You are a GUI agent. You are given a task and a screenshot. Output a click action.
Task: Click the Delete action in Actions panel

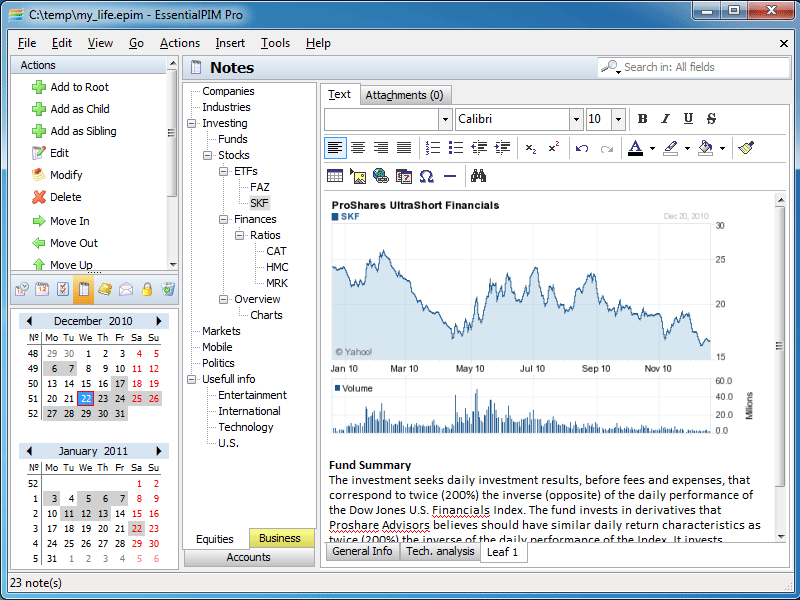[65, 197]
